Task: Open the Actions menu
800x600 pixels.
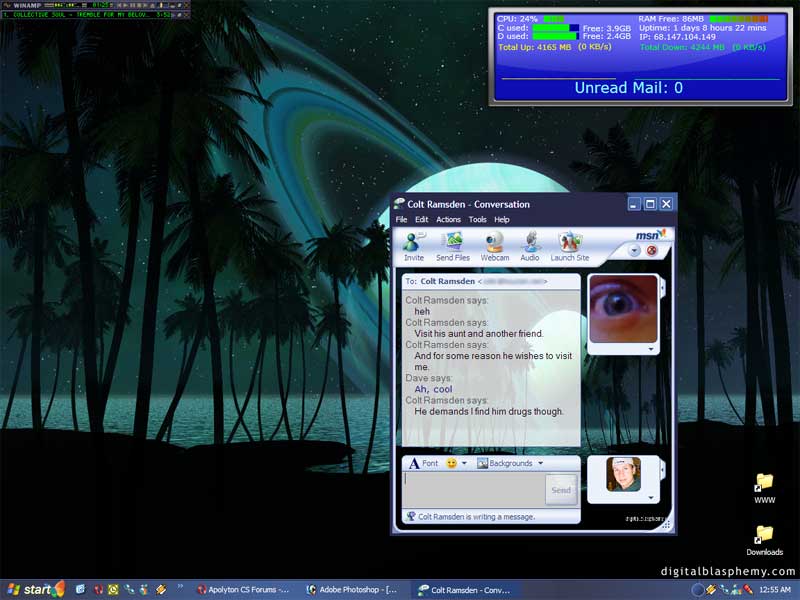Action: 448,220
